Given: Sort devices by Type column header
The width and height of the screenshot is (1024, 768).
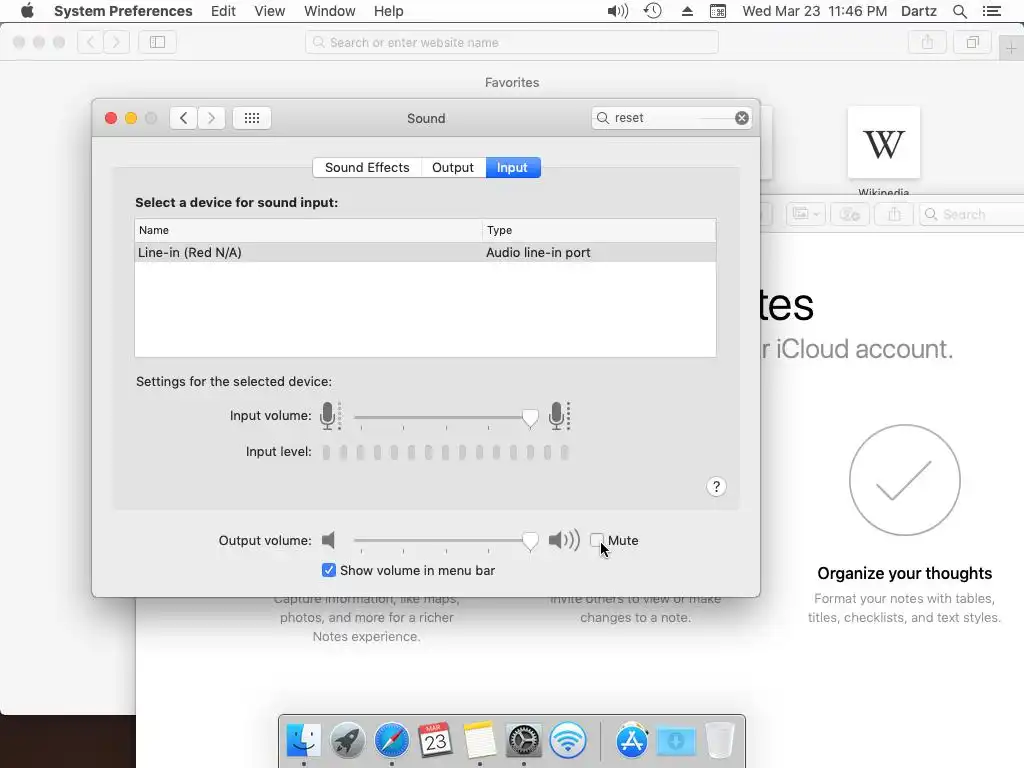Looking at the screenshot, I should pyautogui.click(x=599, y=230).
